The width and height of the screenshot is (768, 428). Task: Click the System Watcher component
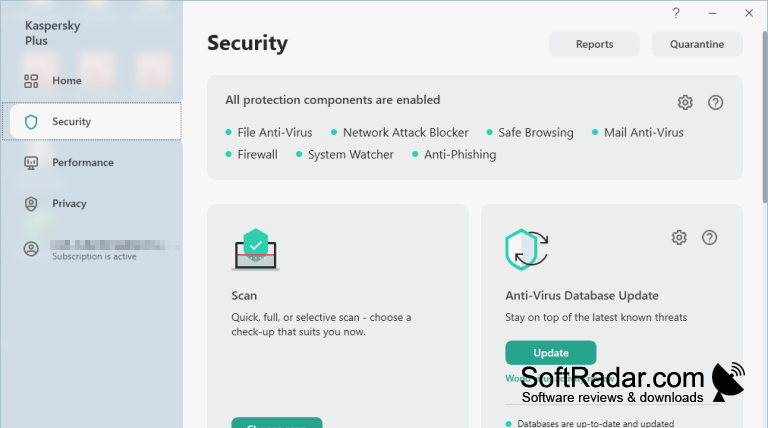345,155
